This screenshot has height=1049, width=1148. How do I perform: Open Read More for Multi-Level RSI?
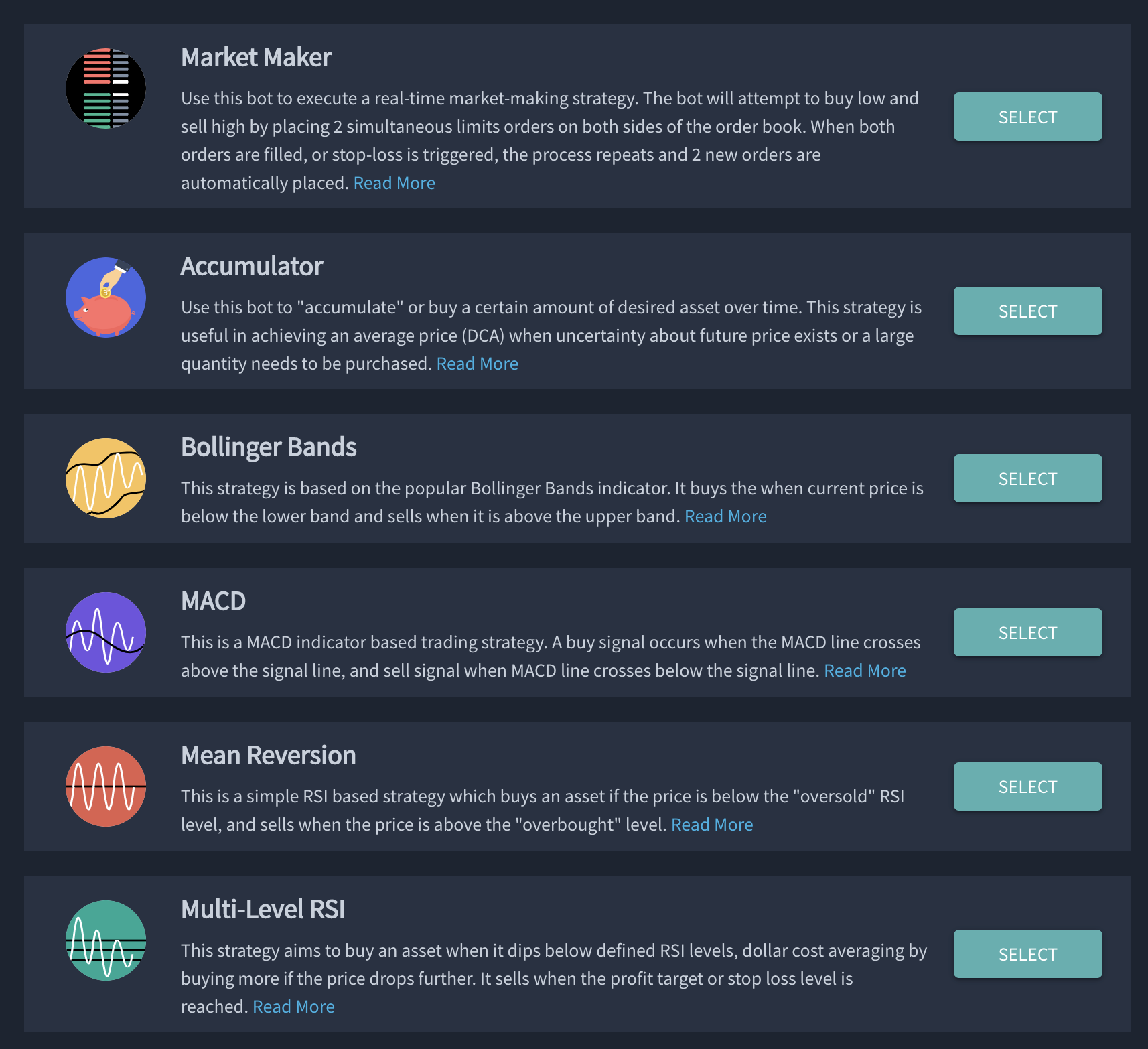pyautogui.click(x=293, y=1007)
